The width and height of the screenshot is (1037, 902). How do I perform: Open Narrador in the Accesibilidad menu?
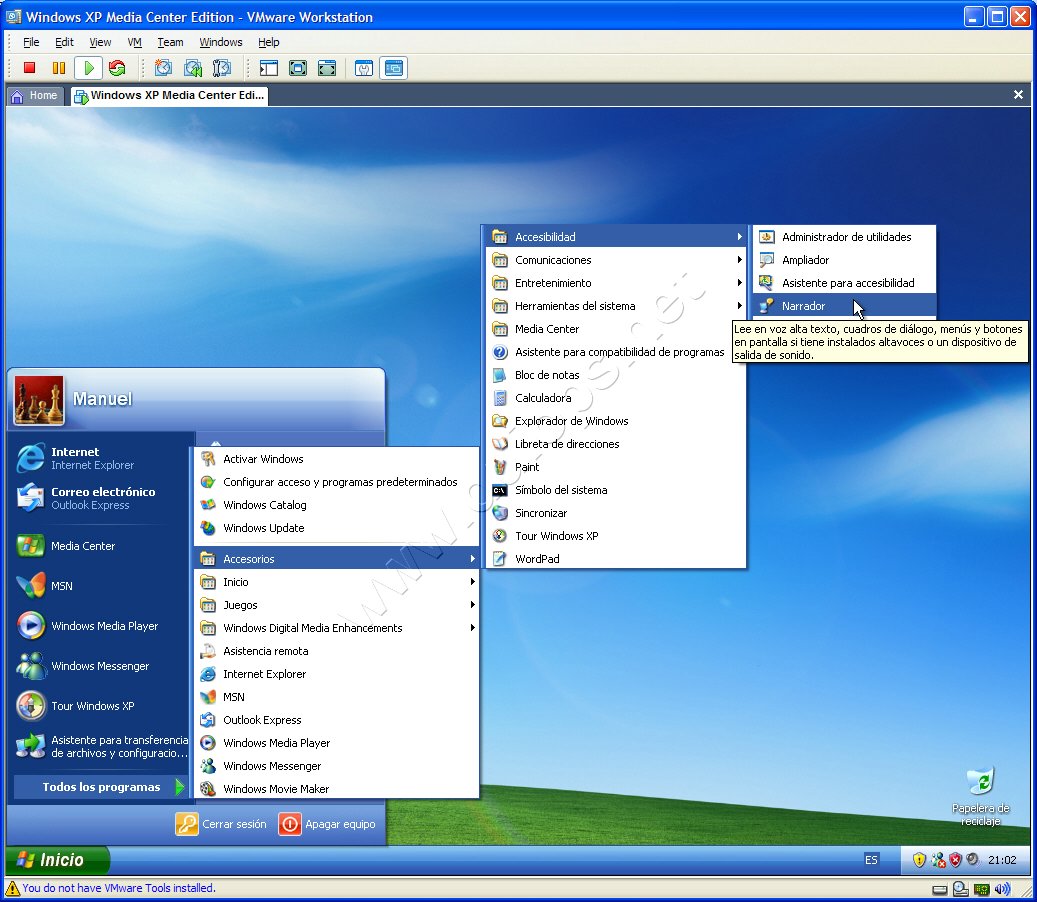click(803, 306)
